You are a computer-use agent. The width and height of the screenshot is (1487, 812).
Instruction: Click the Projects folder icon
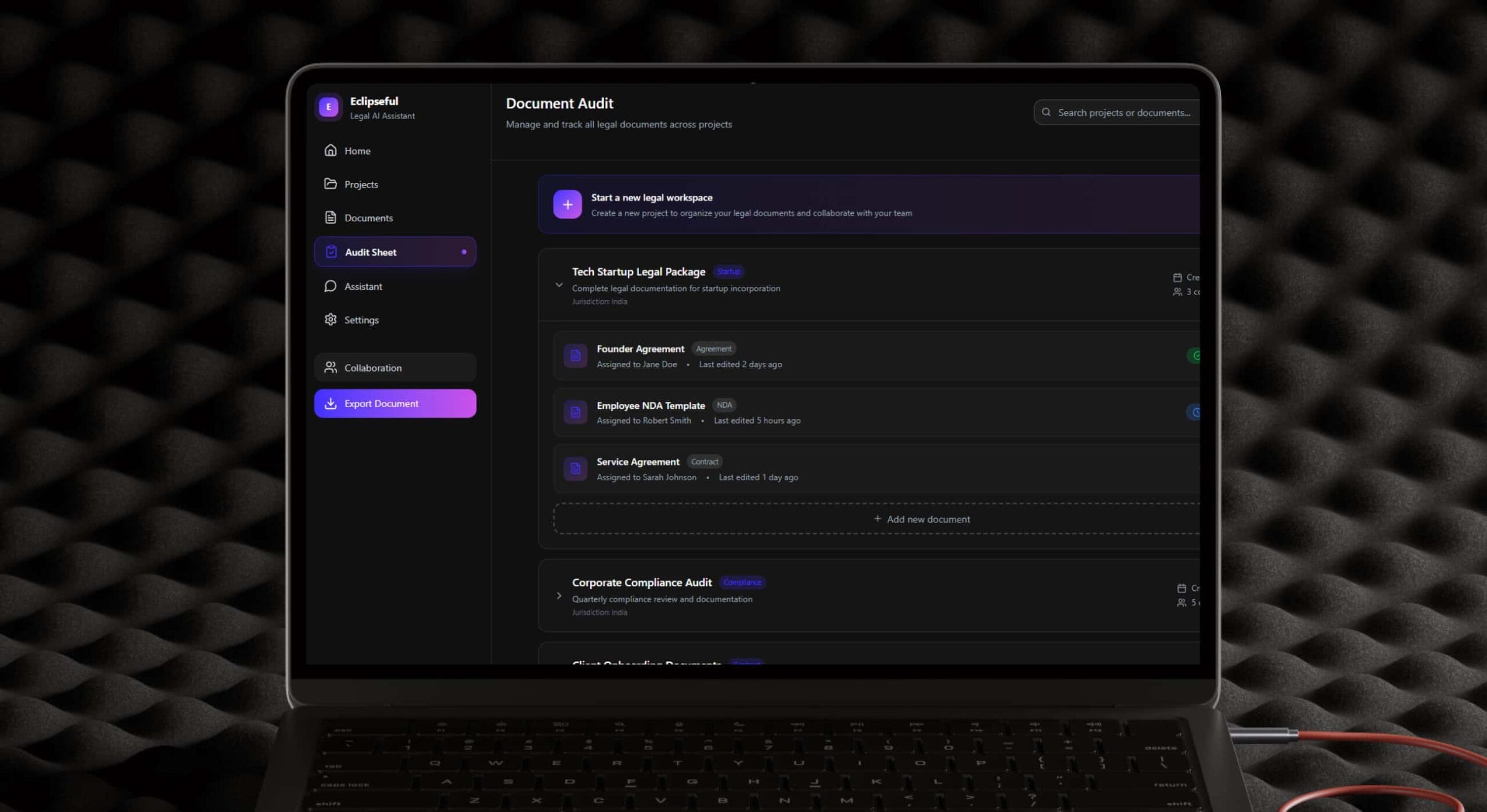tap(331, 184)
